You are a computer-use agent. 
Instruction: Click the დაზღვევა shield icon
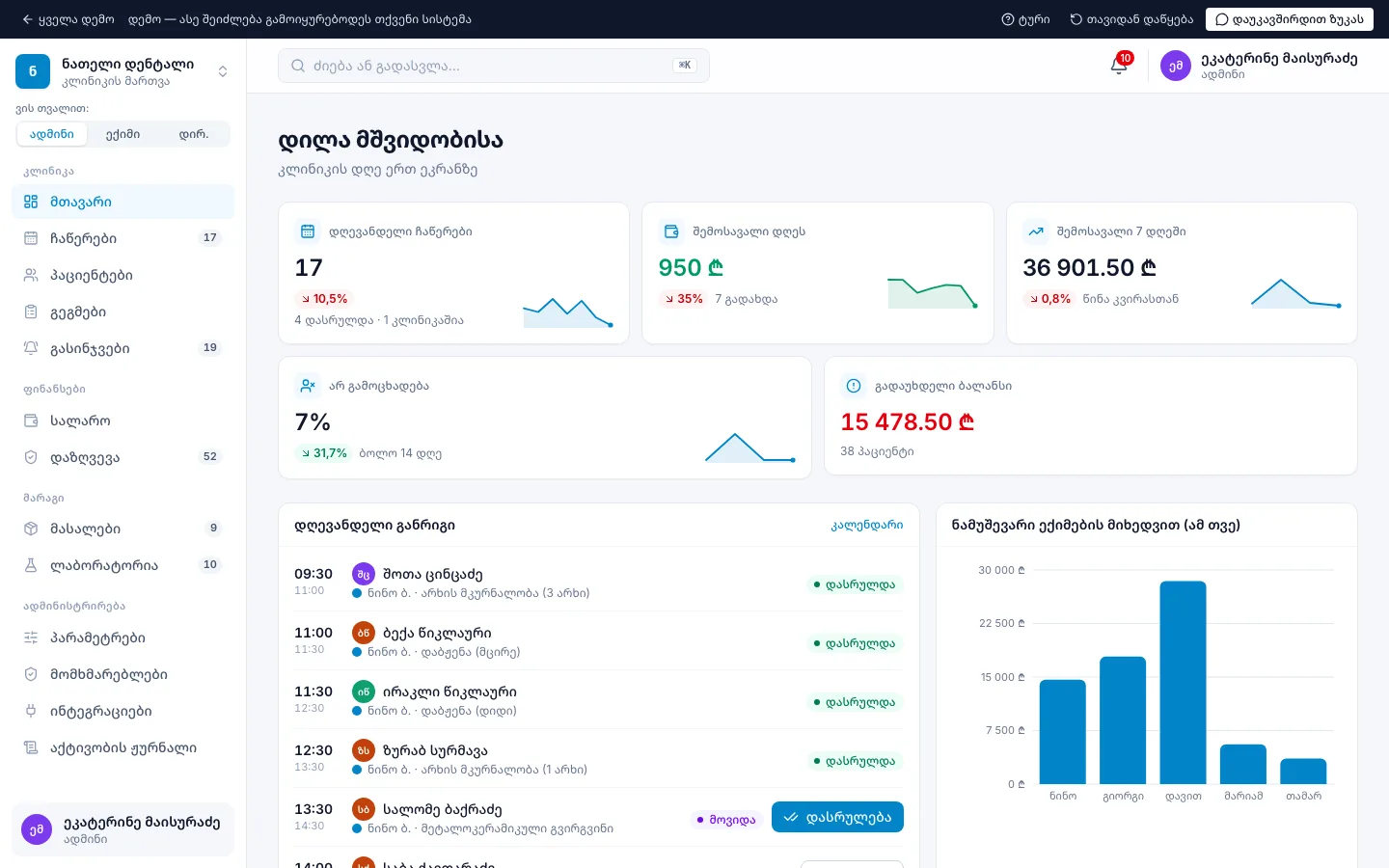(31, 457)
